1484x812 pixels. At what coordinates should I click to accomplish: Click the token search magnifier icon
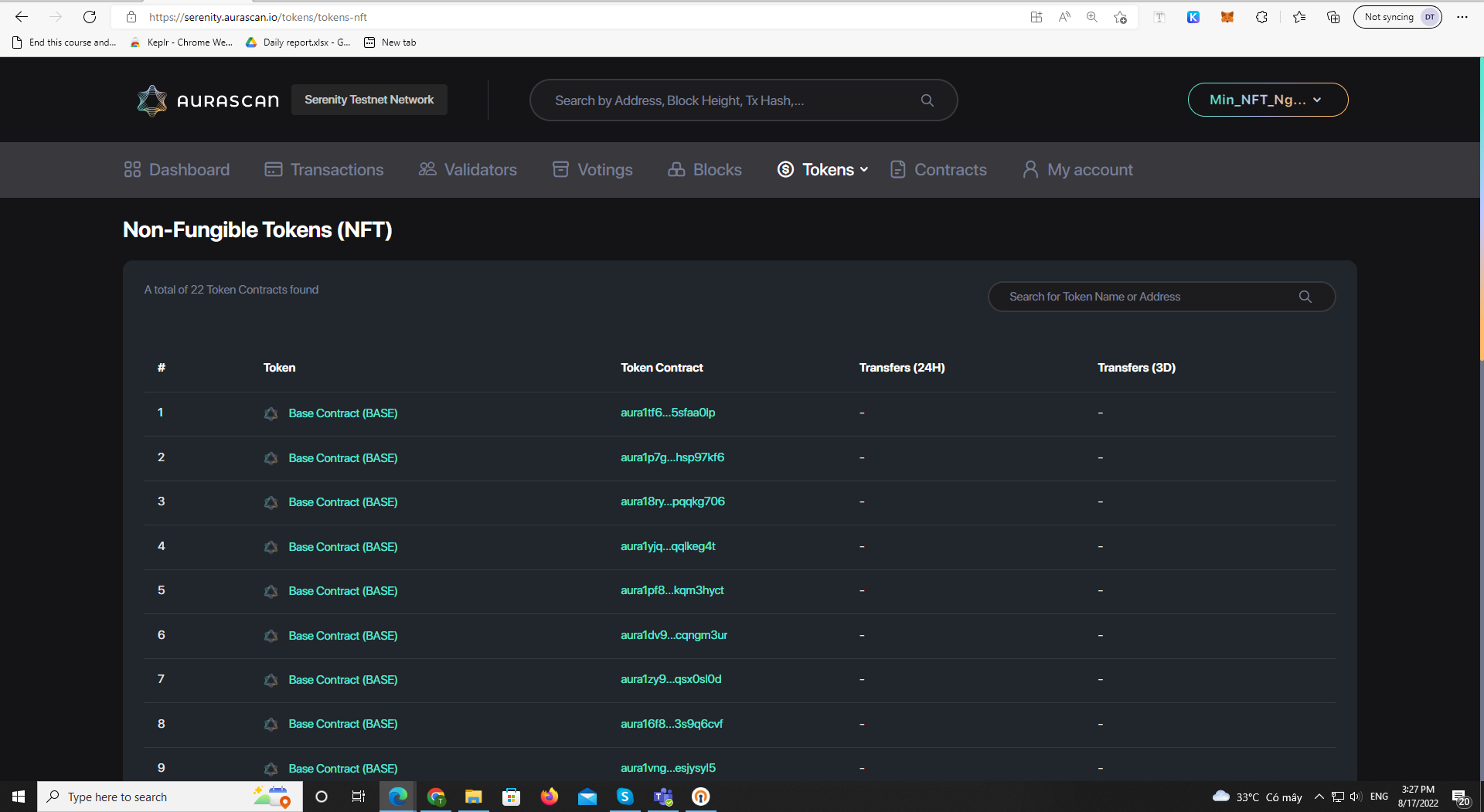point(1305,297)
